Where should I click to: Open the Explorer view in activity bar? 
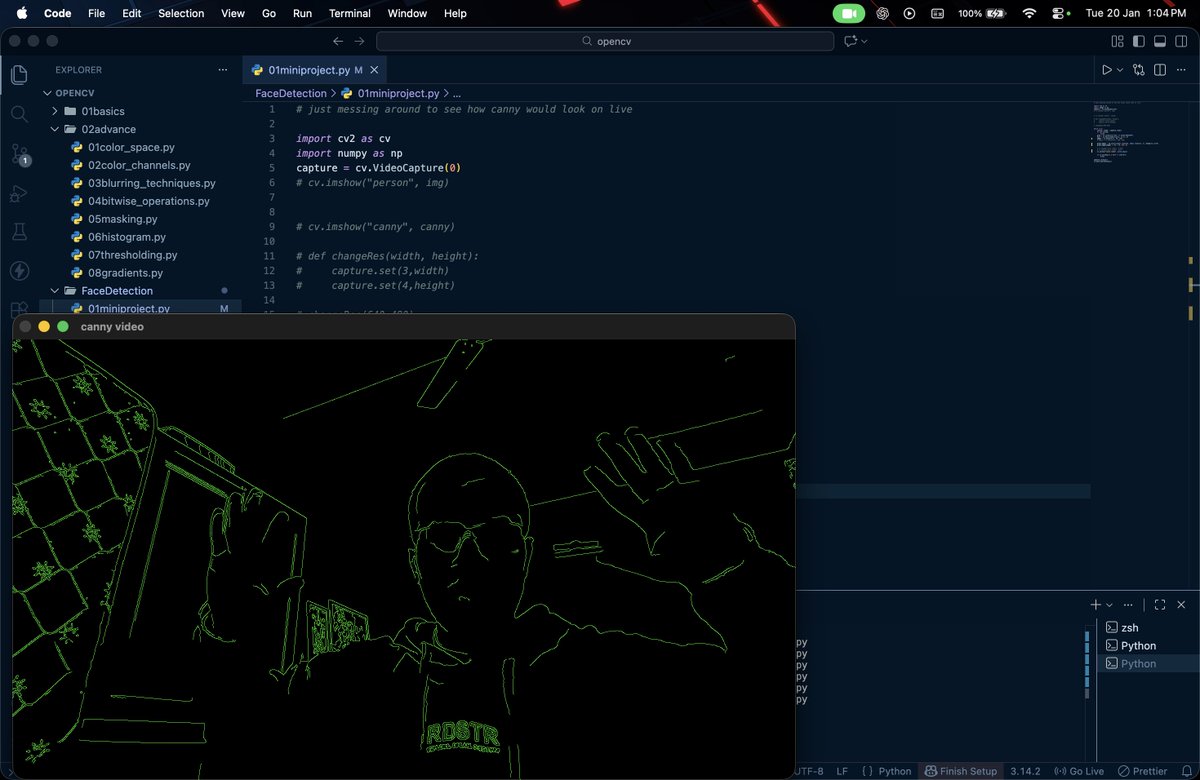click(x=19, y=75)
